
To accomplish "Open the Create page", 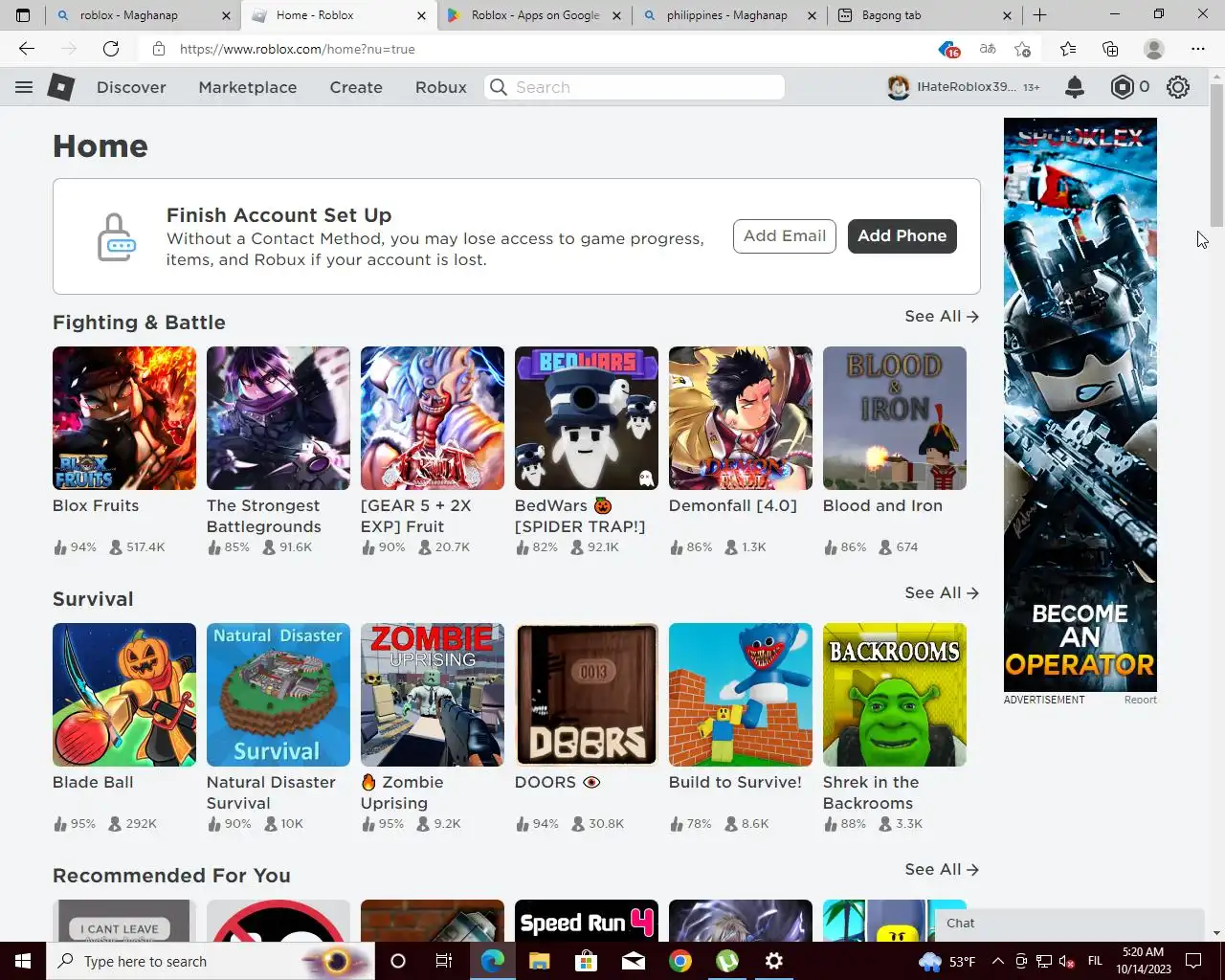I will pyautogui.click(x=356, y=87).
